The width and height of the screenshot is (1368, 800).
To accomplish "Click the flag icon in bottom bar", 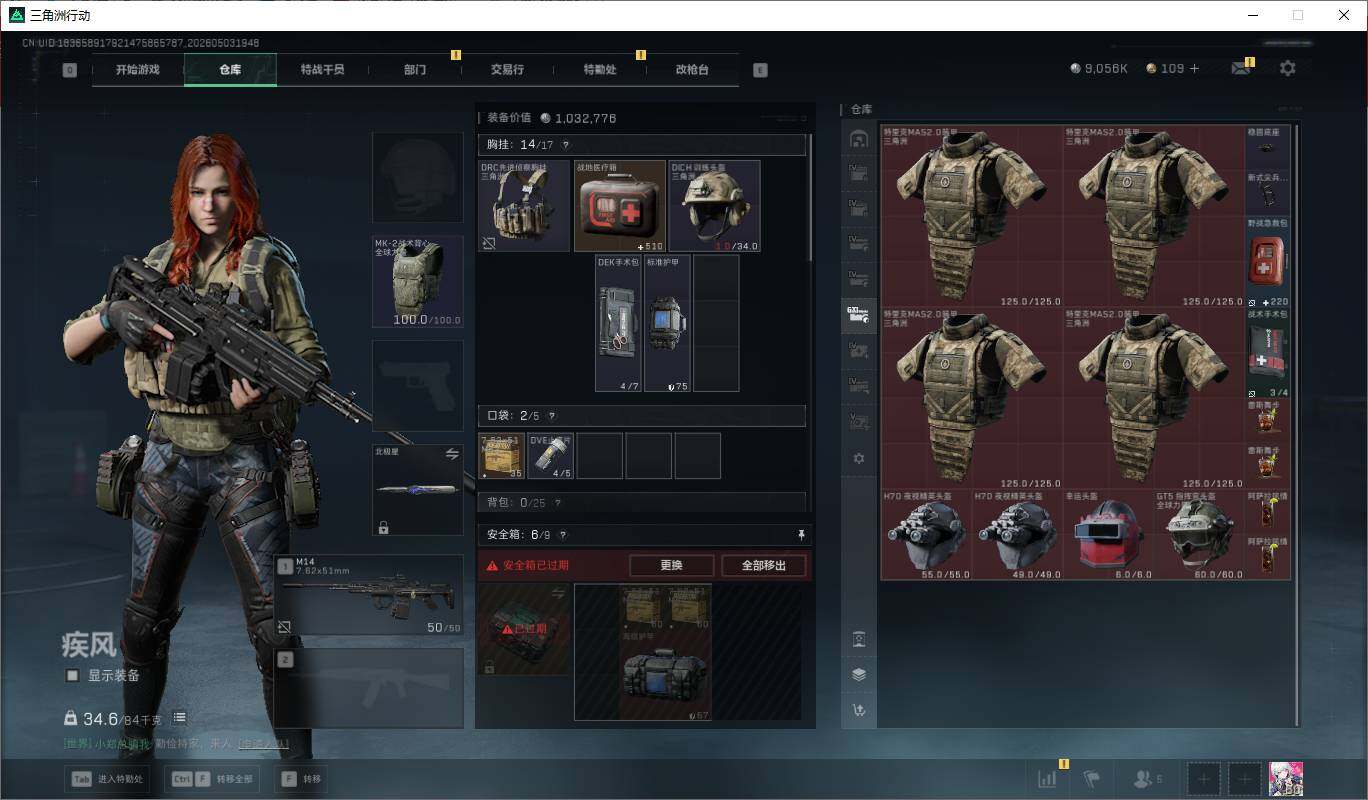I will tap(1091, 779).
